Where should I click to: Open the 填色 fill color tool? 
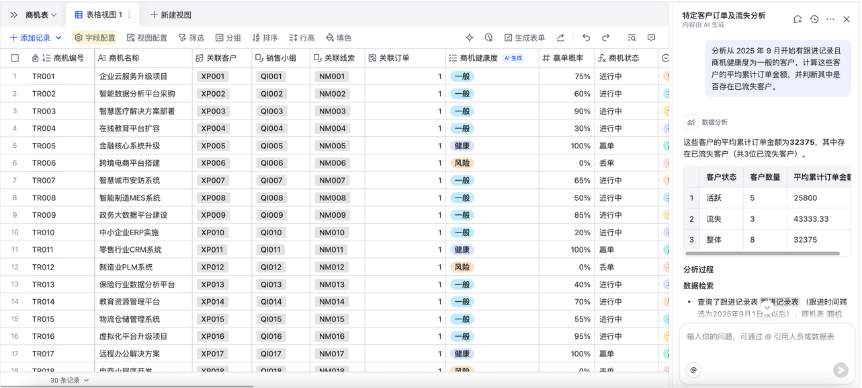tap(338, 38)
